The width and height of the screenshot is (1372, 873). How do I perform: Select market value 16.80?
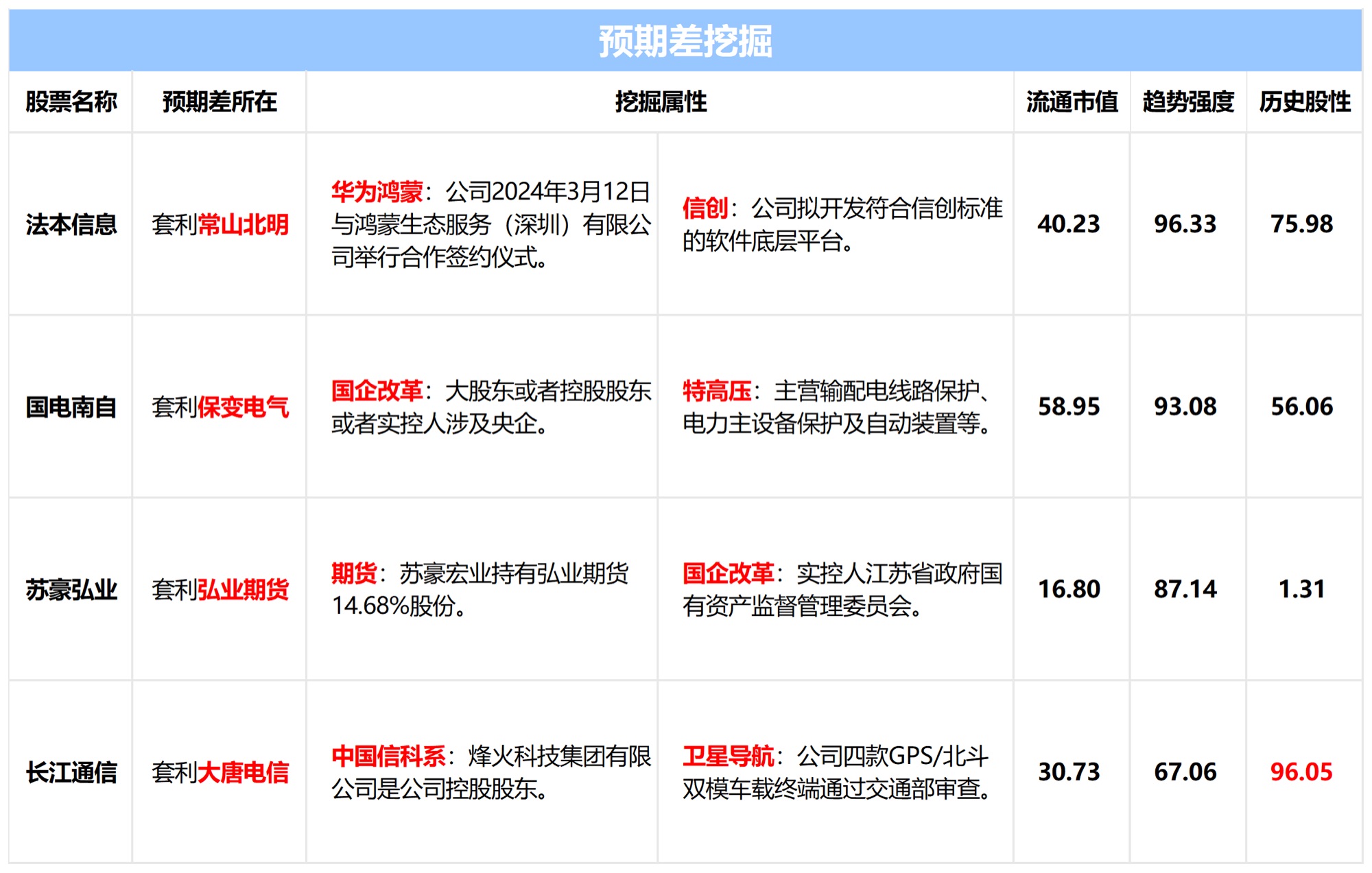click(1069, 589)
